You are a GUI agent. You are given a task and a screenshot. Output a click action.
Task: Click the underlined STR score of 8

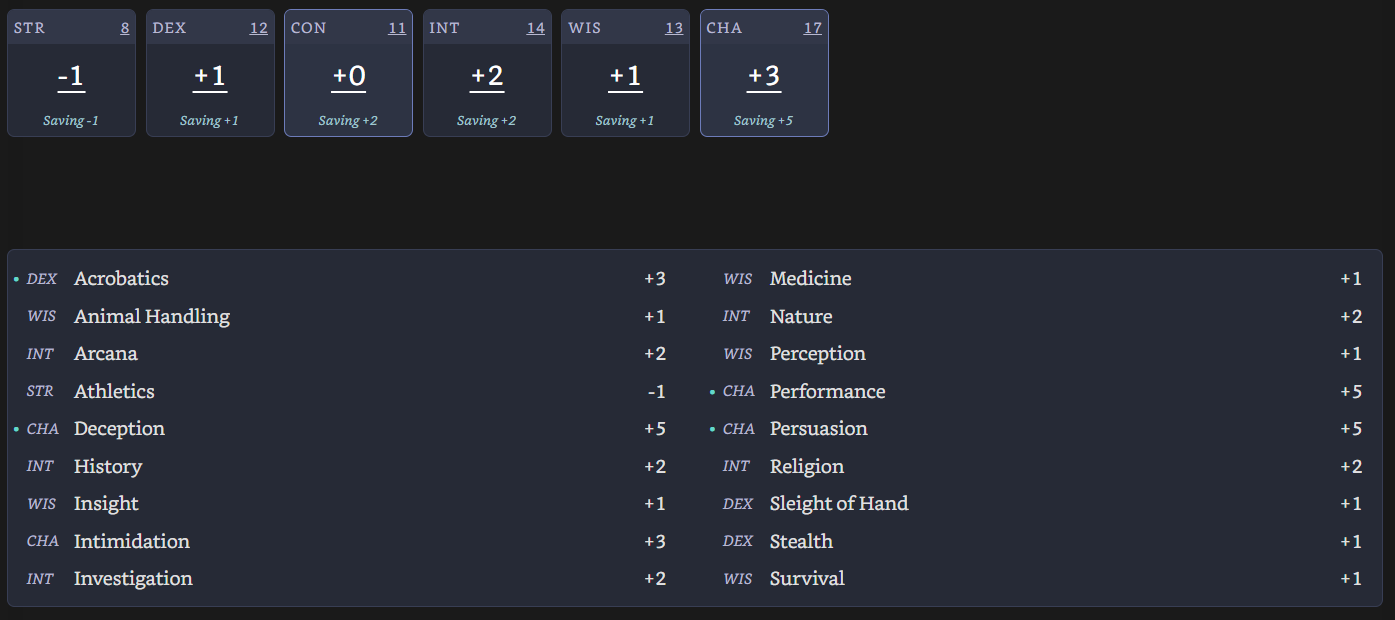point(125,28)
